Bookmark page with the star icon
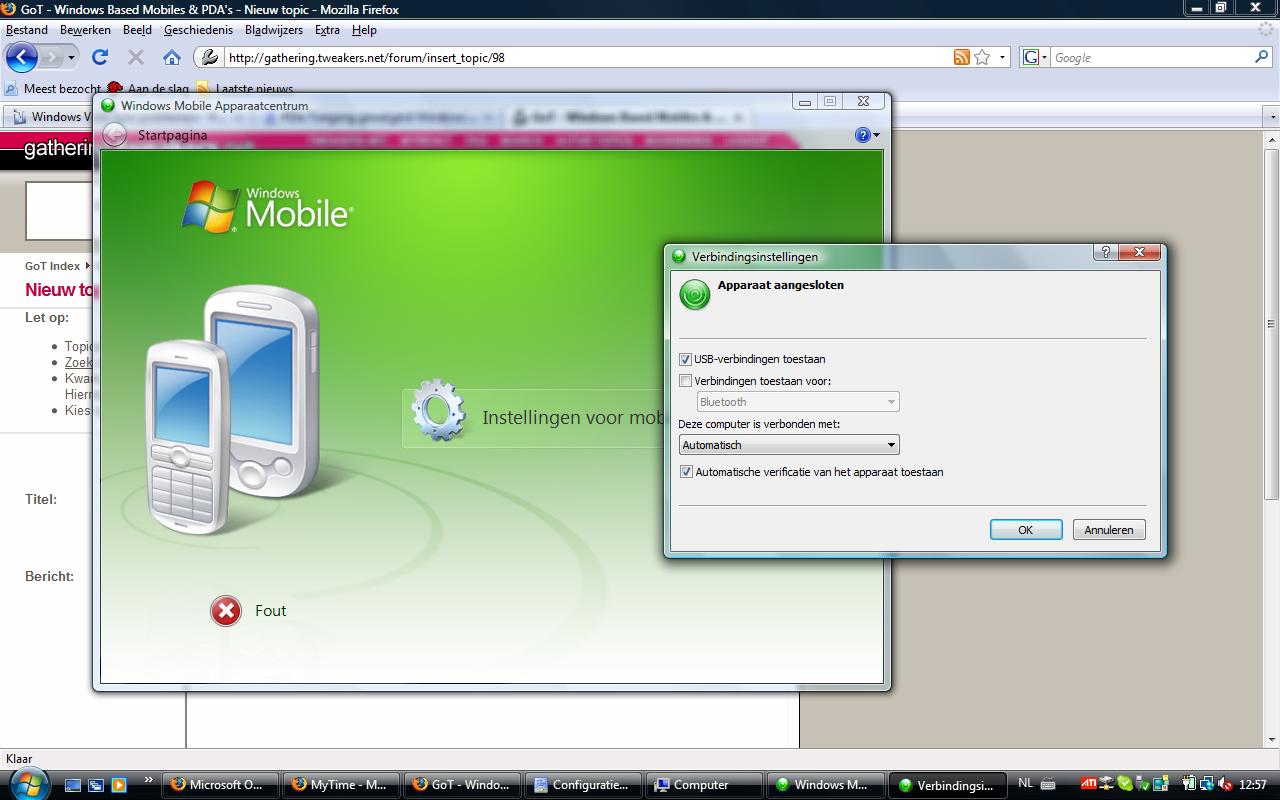Image resolution: width=1280 pixels, height=800 pixels. 982,57
